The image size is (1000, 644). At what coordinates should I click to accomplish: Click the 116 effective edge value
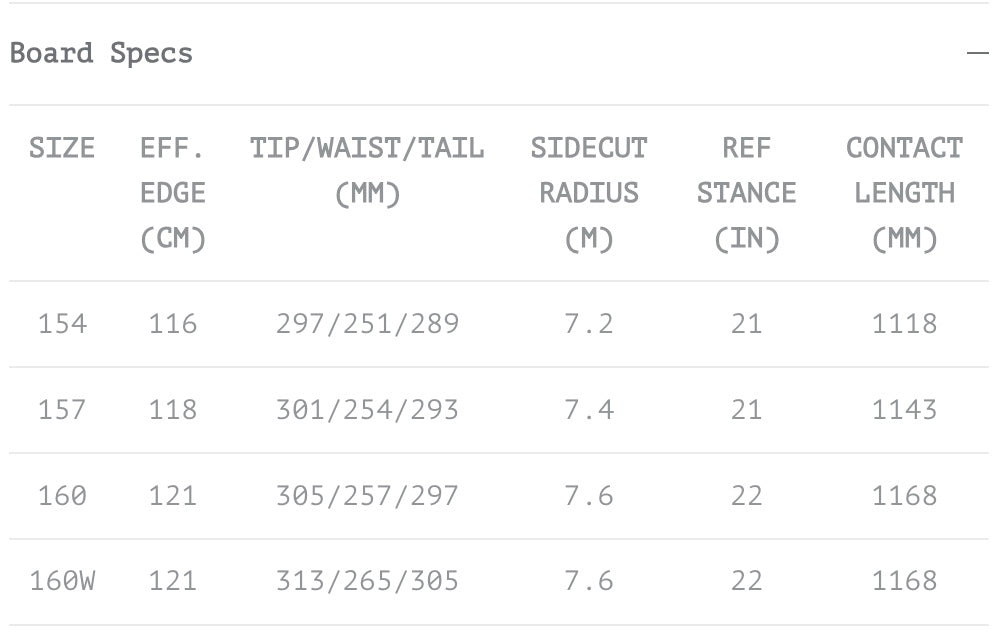point(173,324)
